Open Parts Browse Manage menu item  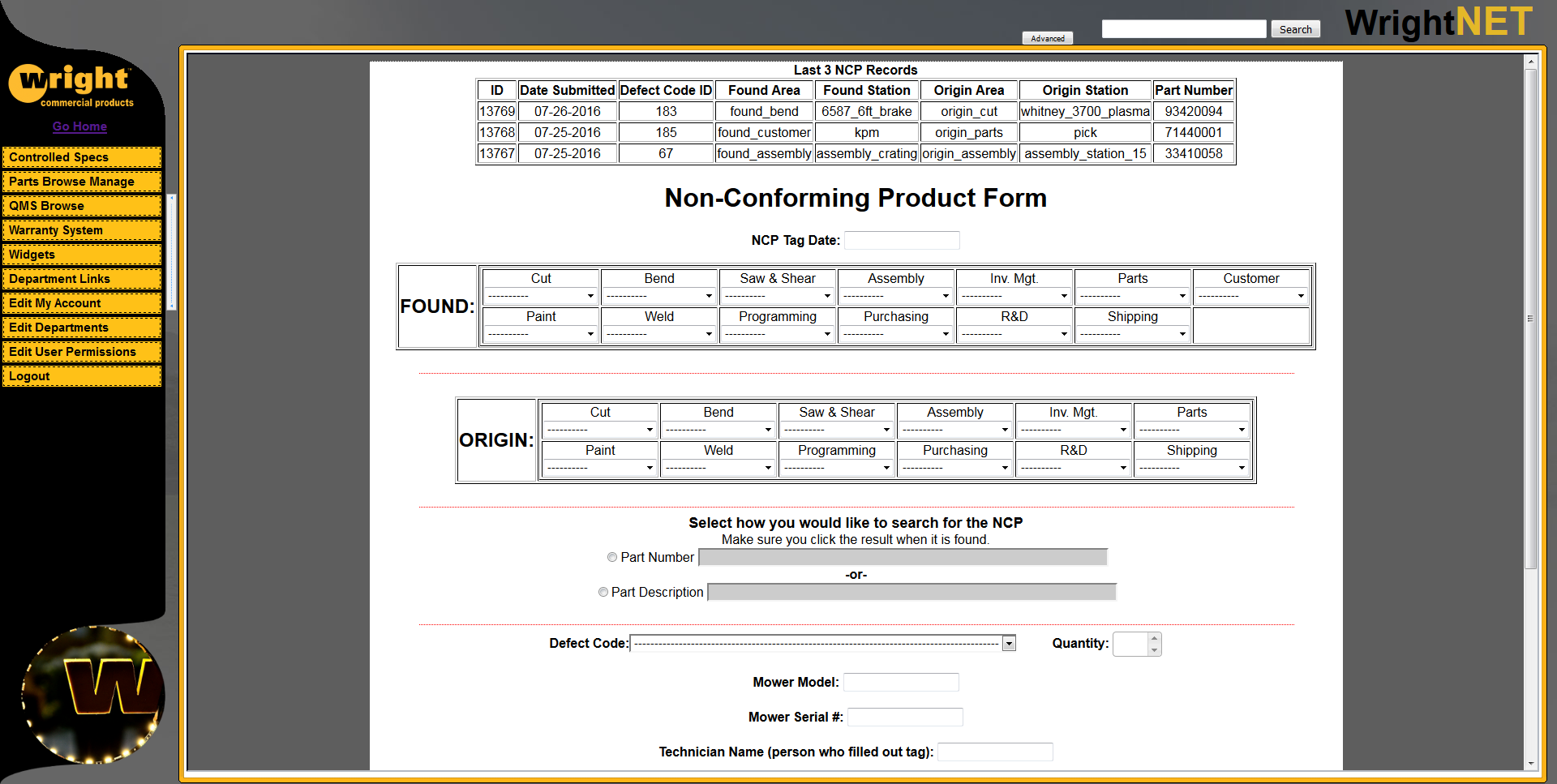[82, 182]
